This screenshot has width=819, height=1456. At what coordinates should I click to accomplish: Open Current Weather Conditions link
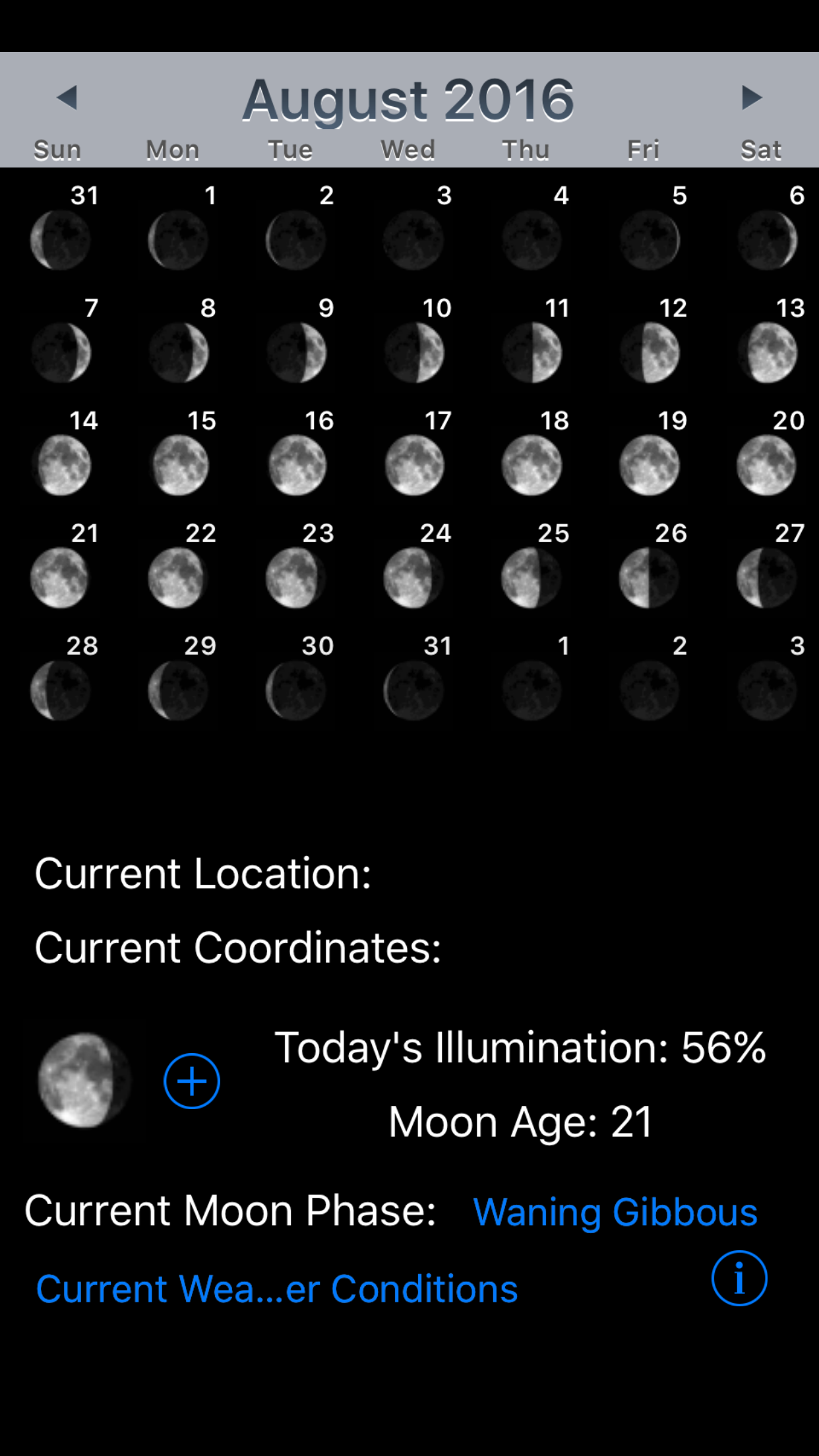pos(277,1289)
